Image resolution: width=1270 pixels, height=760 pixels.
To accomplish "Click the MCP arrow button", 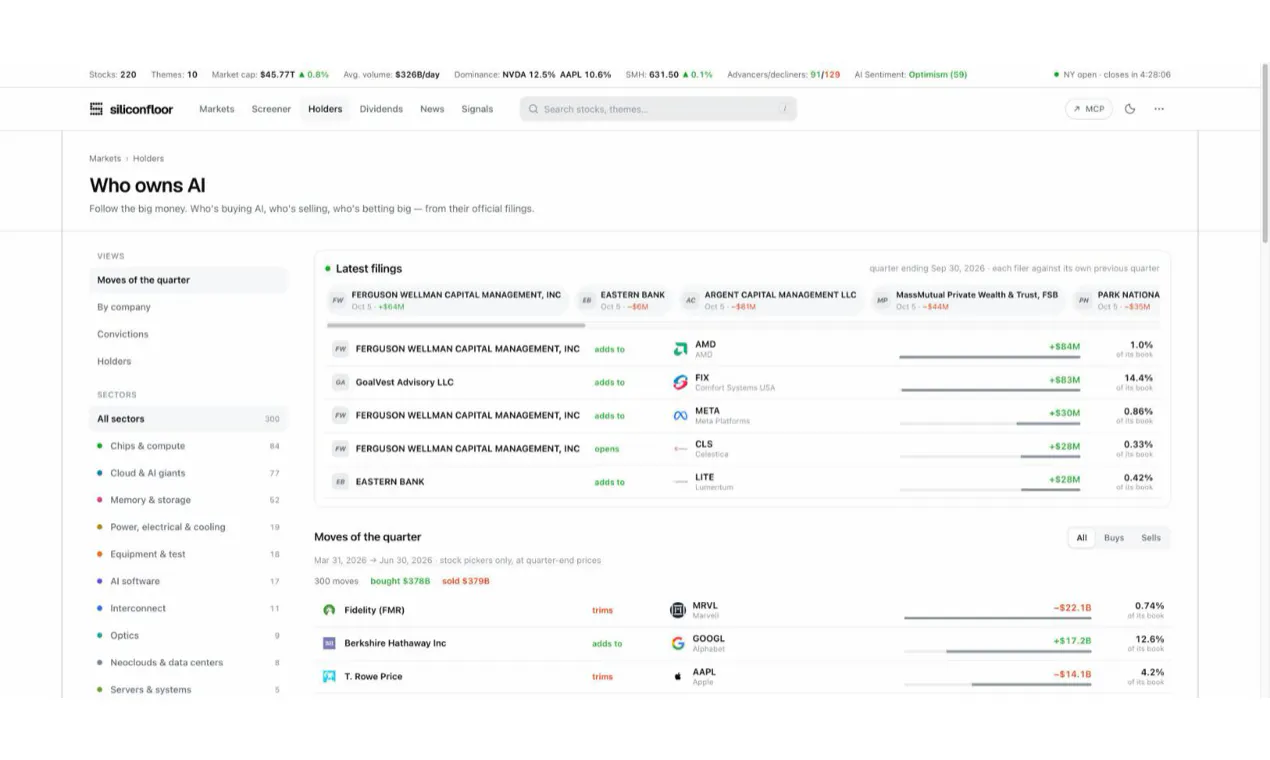I will pos(1088,109).
